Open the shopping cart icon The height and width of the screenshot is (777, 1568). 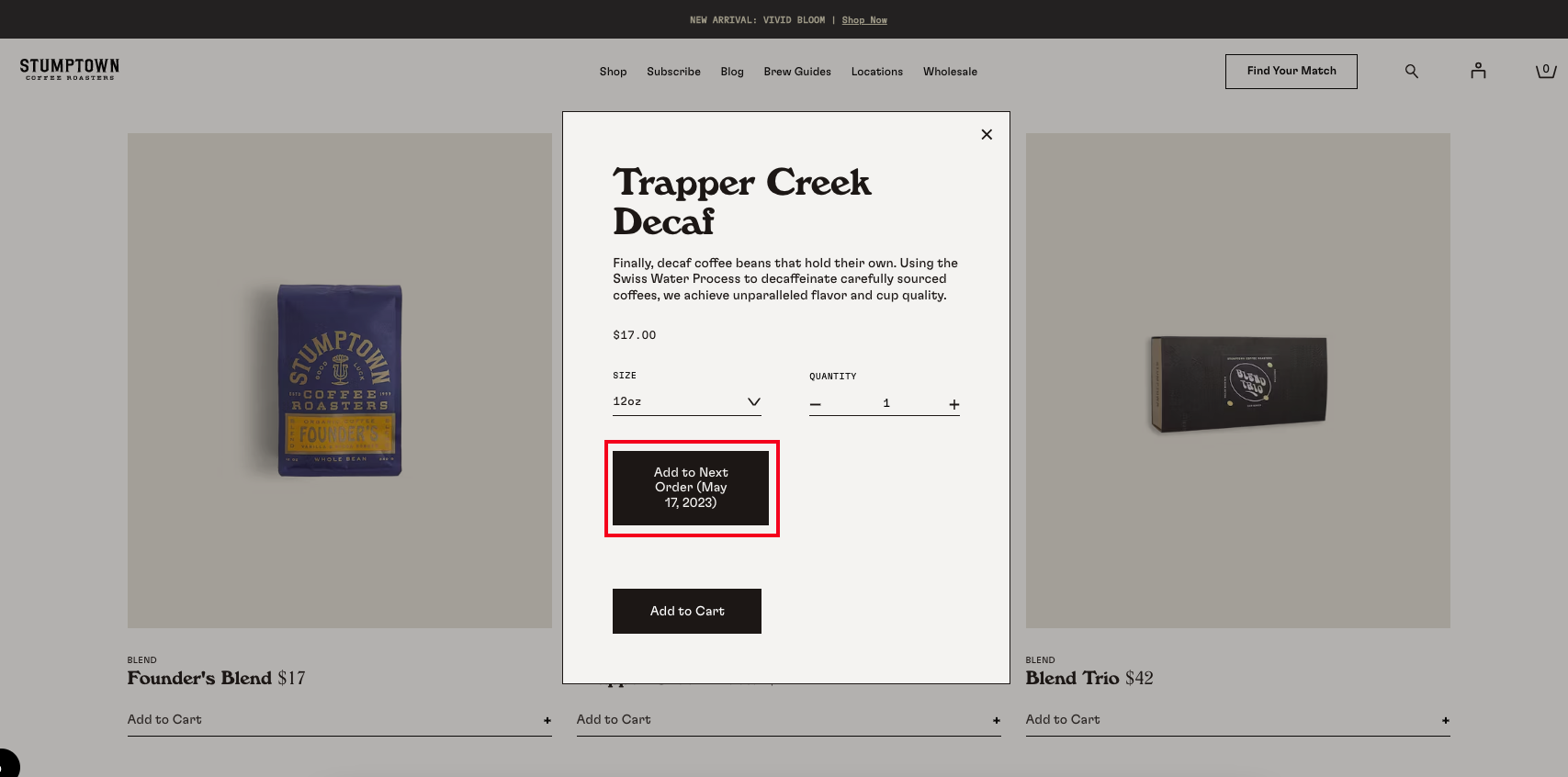point(1546,71)
